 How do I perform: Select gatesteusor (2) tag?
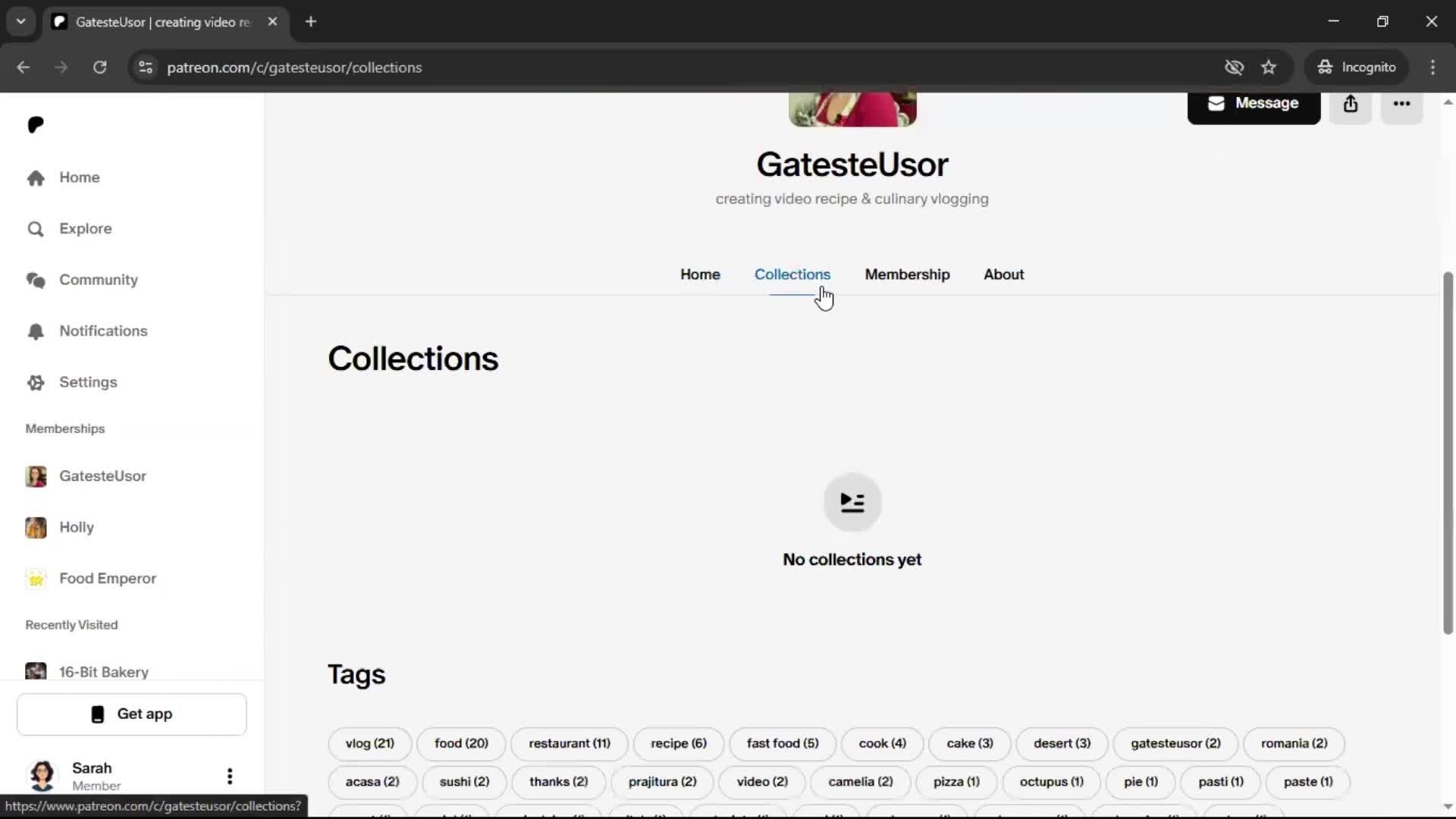pos(1175,744)
